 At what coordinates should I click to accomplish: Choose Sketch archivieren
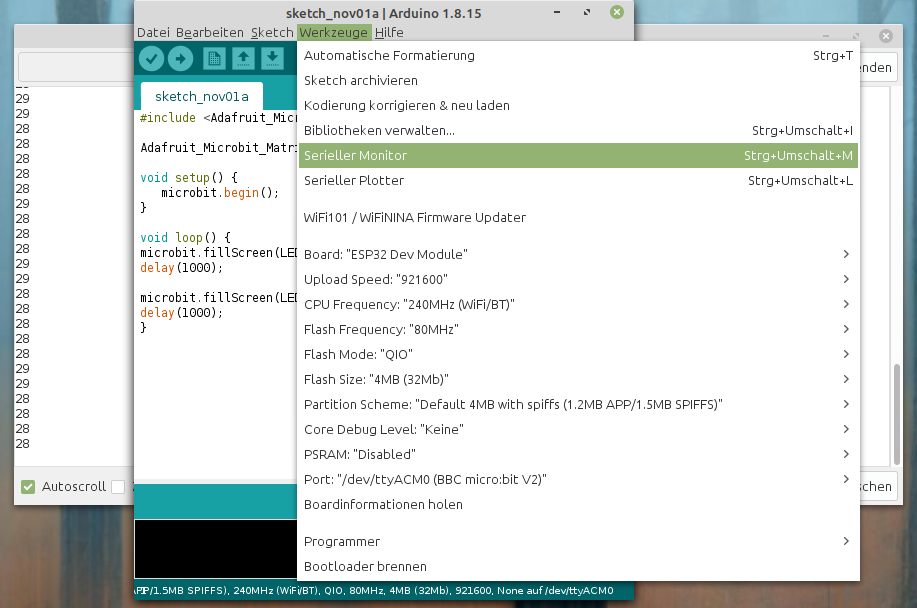[577, 81]
